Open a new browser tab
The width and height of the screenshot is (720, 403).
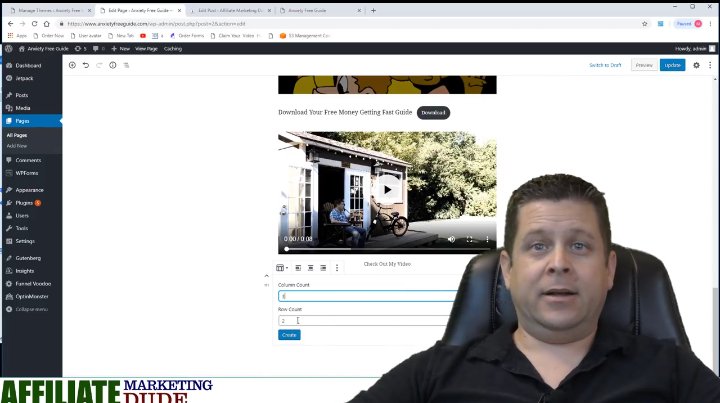(373, 10)
